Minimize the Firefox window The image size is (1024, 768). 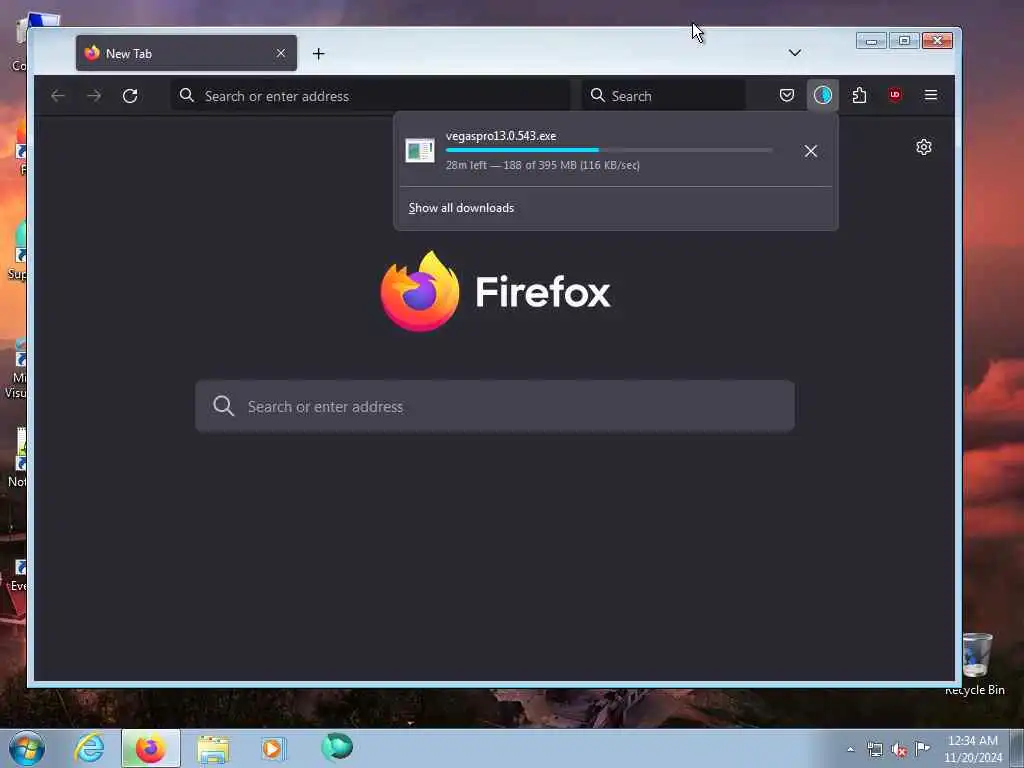871,41
